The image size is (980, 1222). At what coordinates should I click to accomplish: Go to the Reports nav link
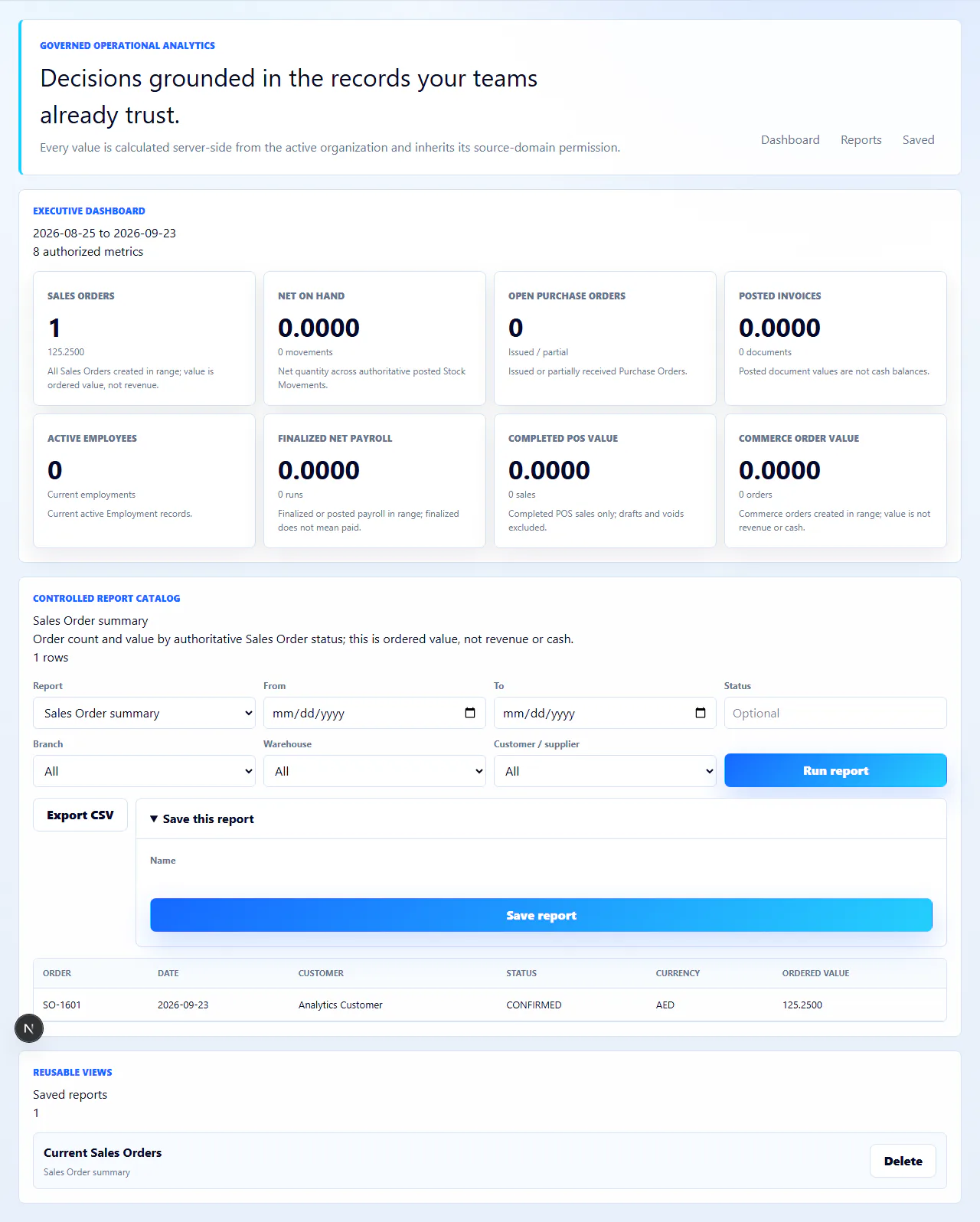click(x=861, y=140)
